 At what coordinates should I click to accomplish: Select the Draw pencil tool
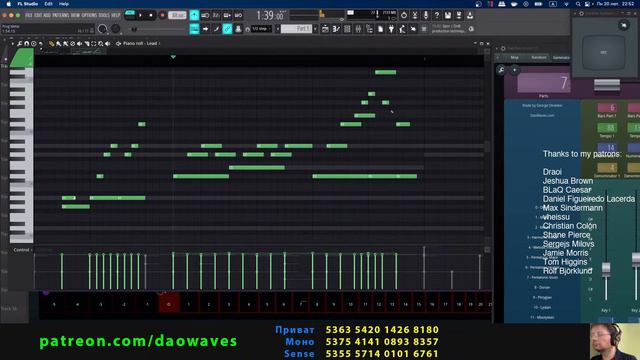tap(51, 43)
